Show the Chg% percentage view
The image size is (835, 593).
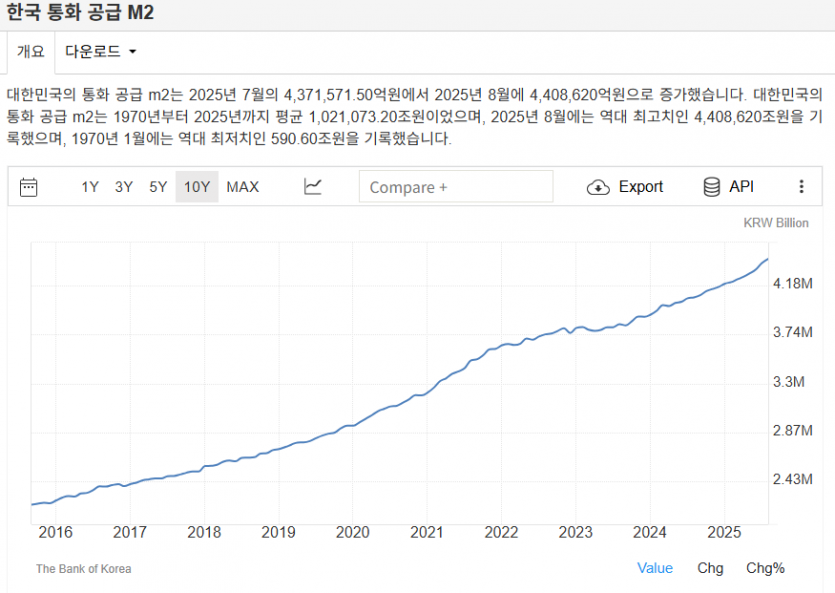[x=765, y=568]
